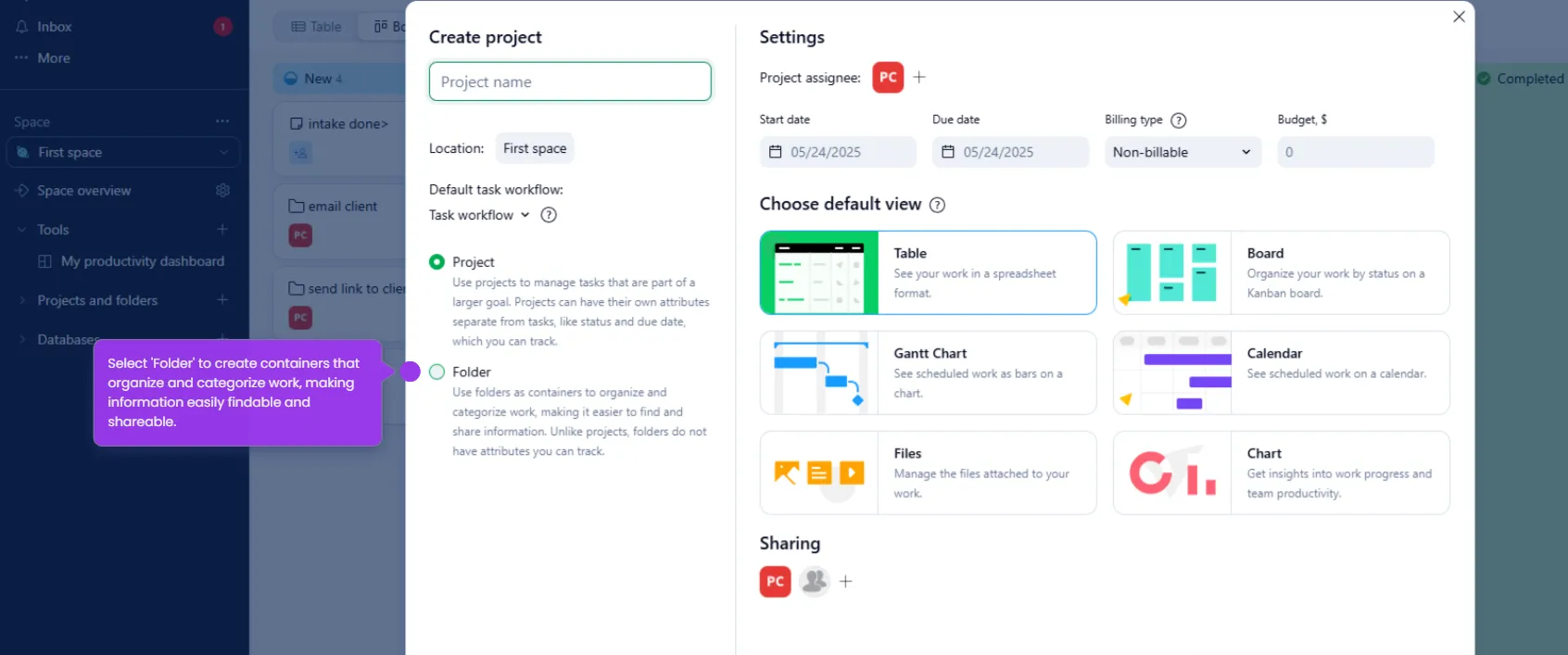This screenshot has width=1568, height=655.
Task: Click the group members icon under Sharing
Action: (815, 581)
